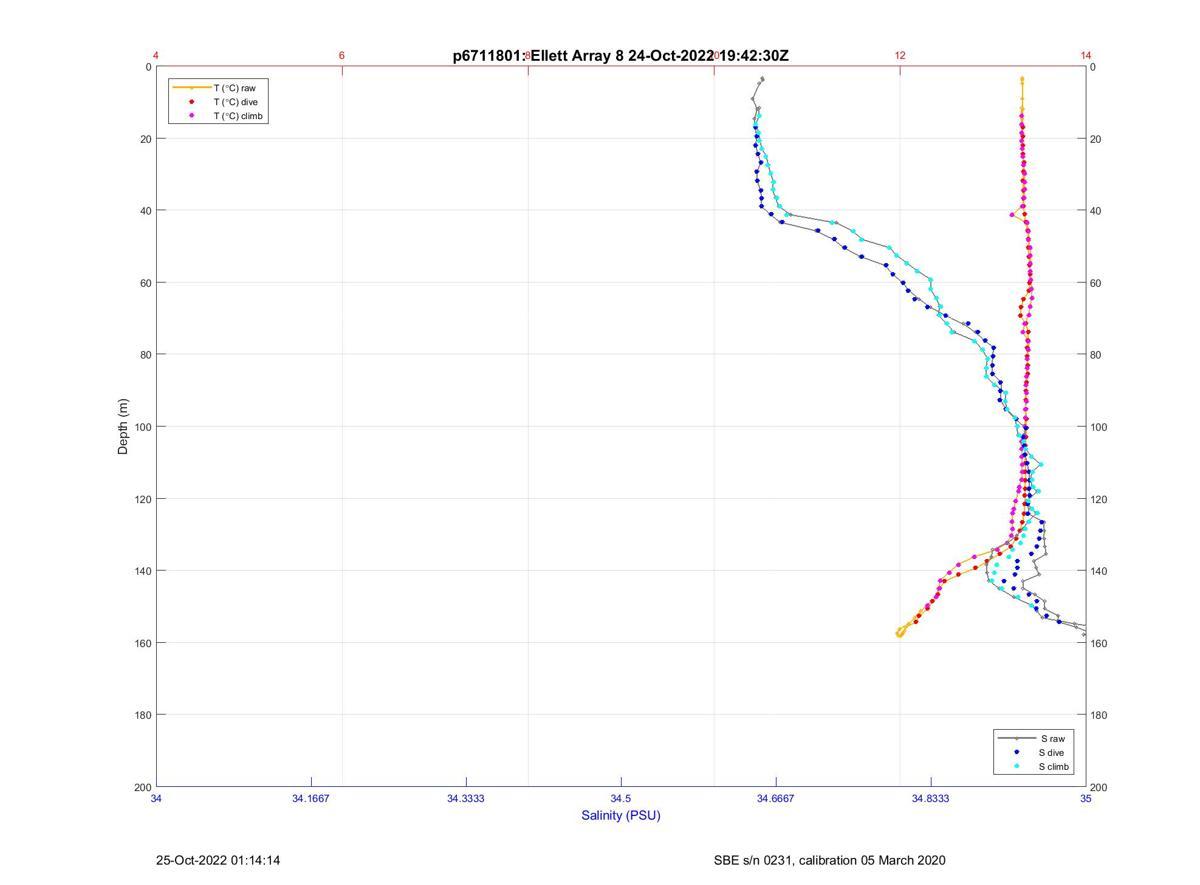Image resolution: width=1200 pixels, height=885 pixels.
Task: Click red temperature tick label '4'
Action: pos(156,55)
